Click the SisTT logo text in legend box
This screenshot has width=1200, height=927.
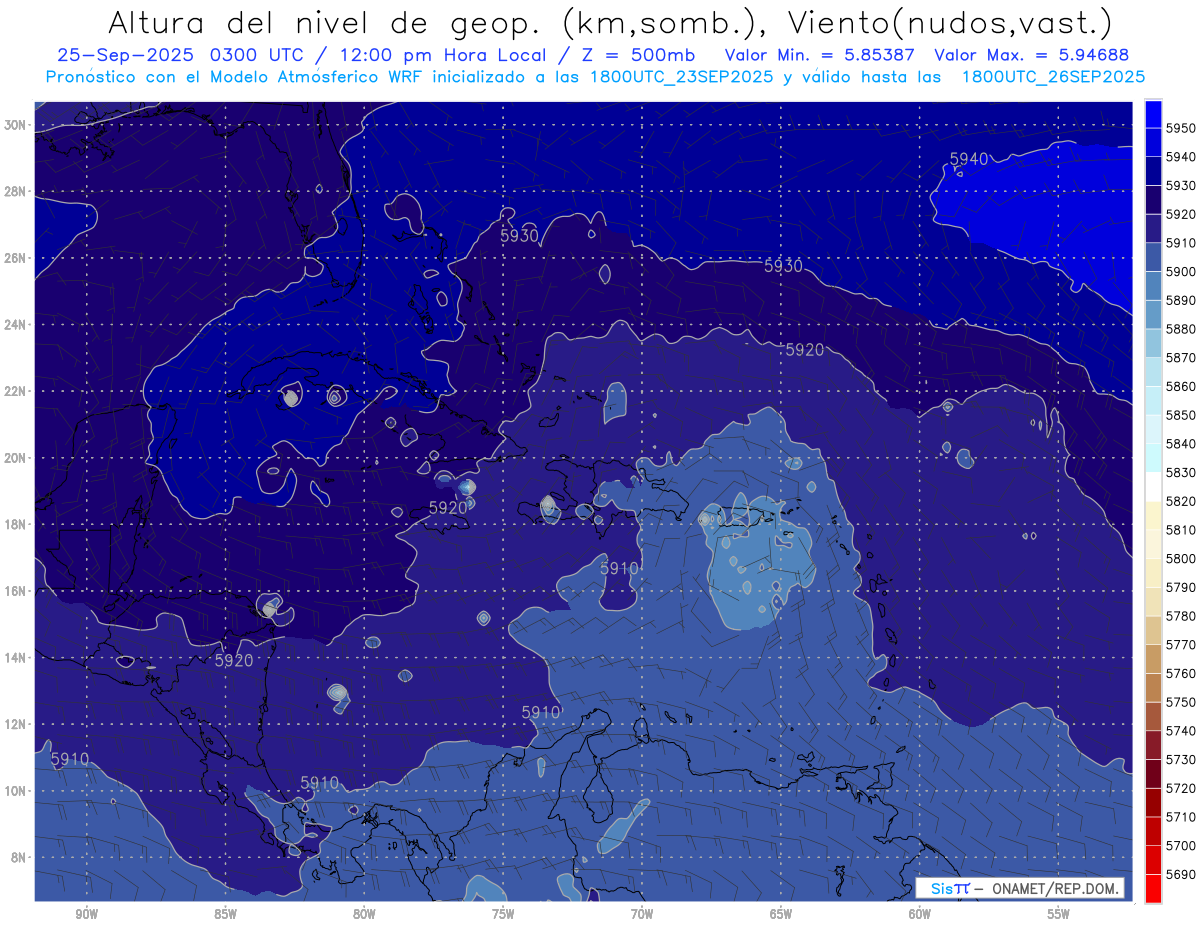(x=949, y=888)
